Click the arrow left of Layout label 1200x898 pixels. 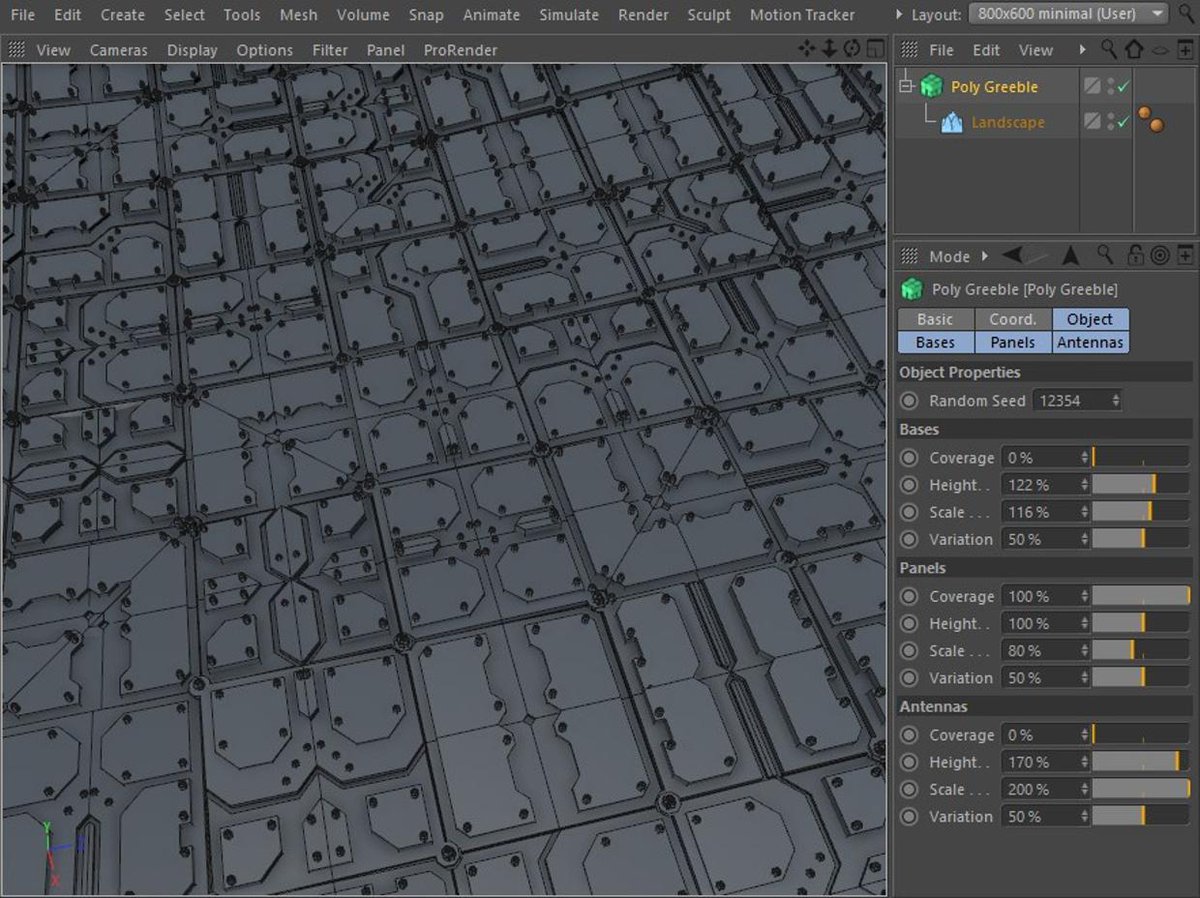pos(898,14)
